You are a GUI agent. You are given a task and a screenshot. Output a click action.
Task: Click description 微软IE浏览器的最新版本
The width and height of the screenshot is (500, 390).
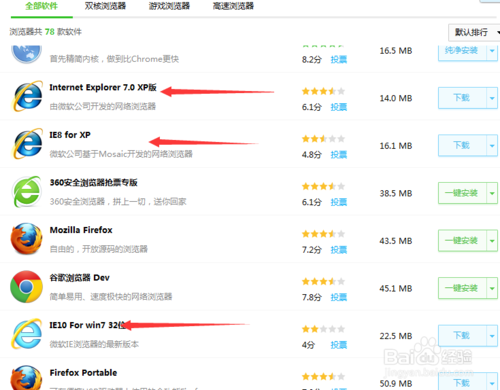coord(94,344)
